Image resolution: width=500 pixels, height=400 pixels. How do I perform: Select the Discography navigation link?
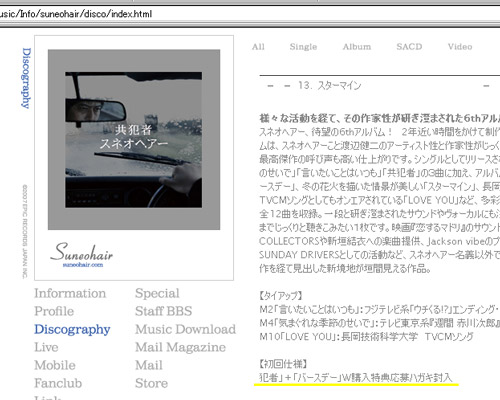pos(72,330)
